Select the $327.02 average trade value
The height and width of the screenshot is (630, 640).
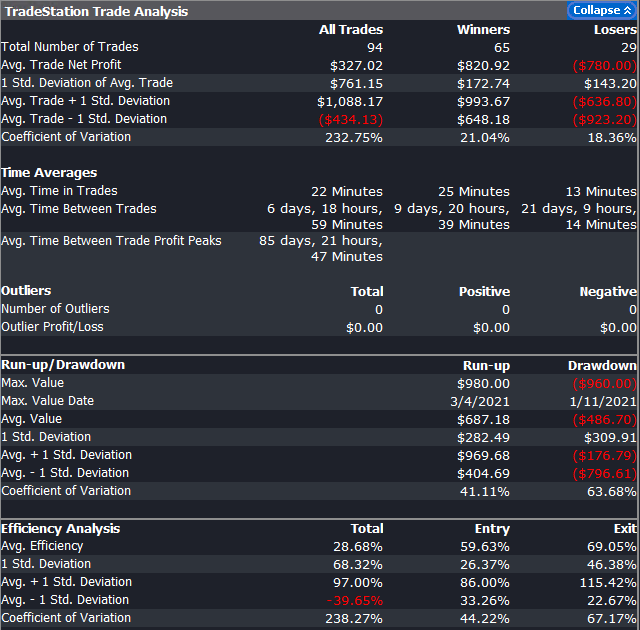point(356,66)
